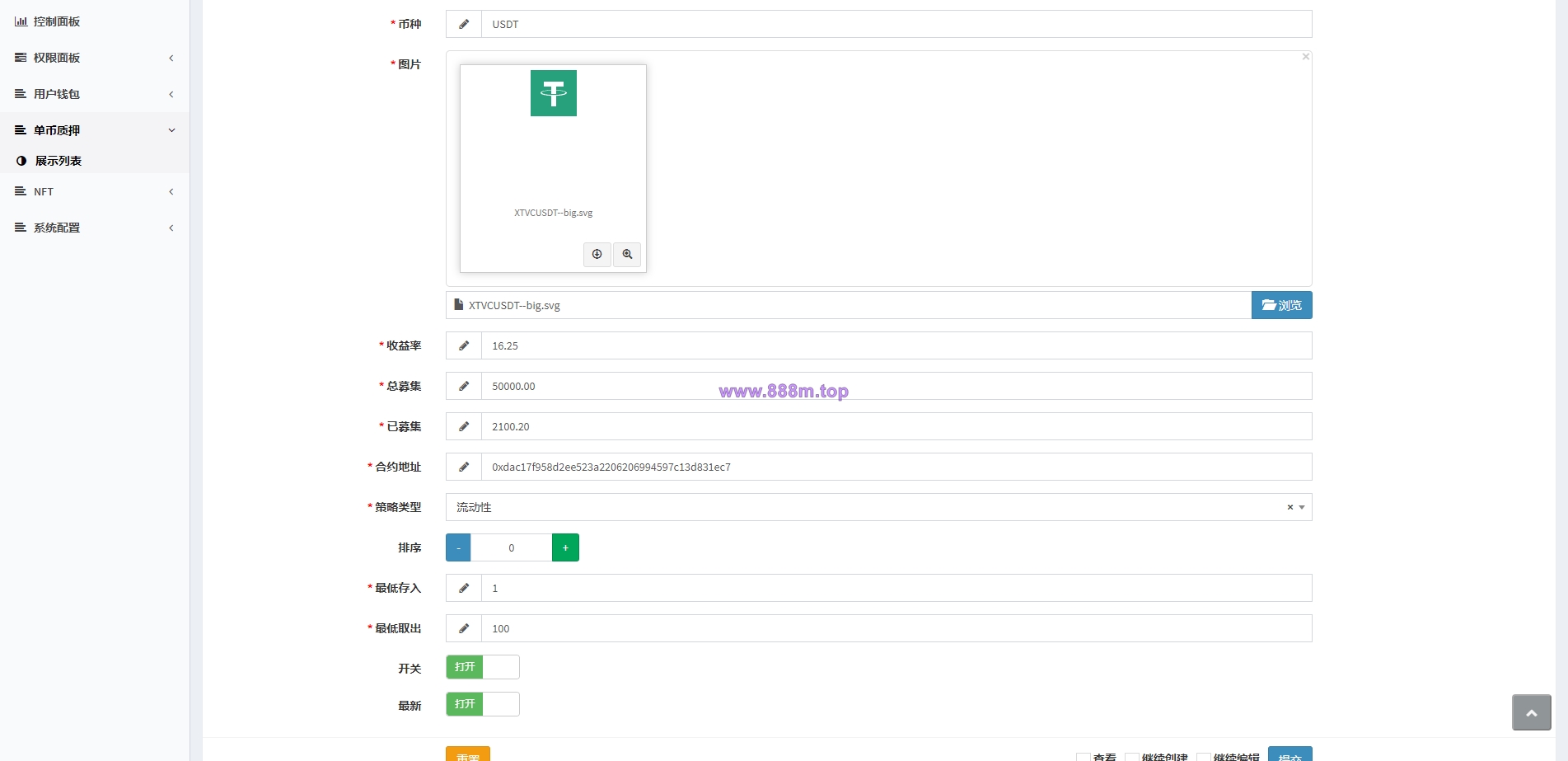Click the pencil icon in 总募集 field
This screenshot has width=1568, height=761.
point(464,386)
